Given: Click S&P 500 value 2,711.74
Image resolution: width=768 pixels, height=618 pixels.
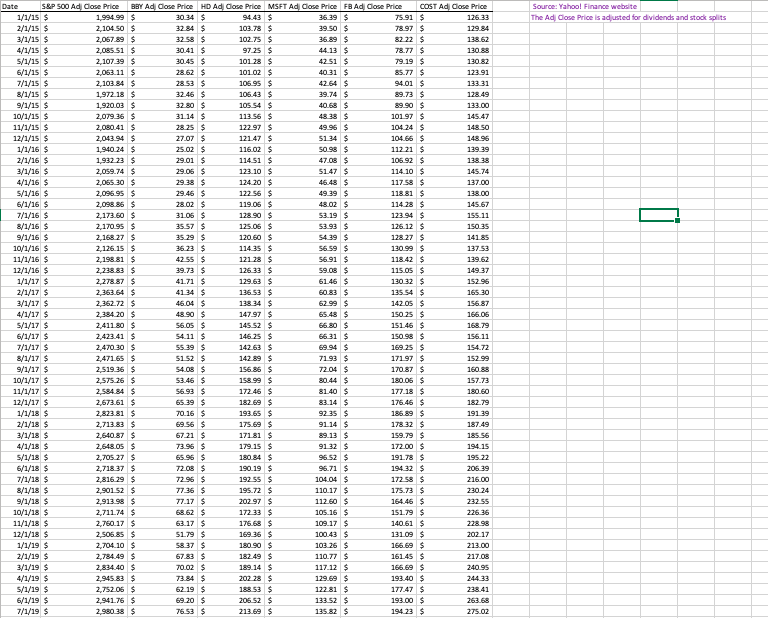Looking at the screenshot, I should point(84,512).
